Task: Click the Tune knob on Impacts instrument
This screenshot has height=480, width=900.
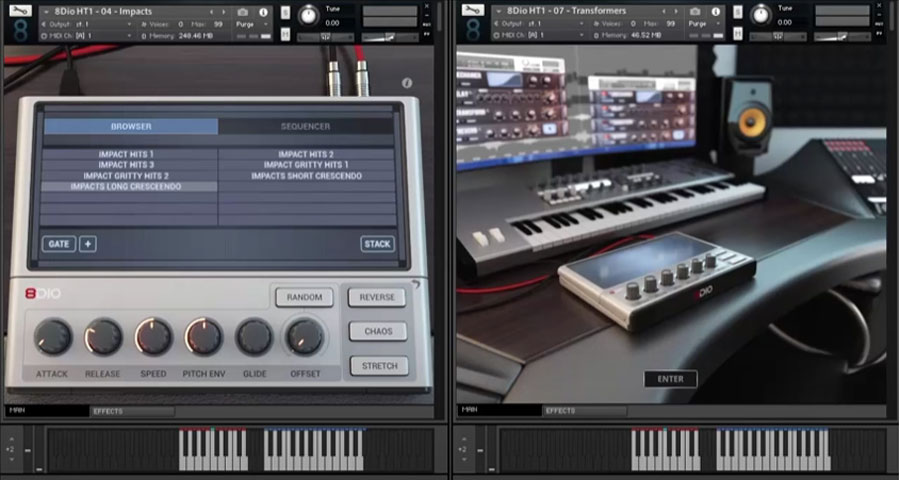Action: (x=309, y=16)
